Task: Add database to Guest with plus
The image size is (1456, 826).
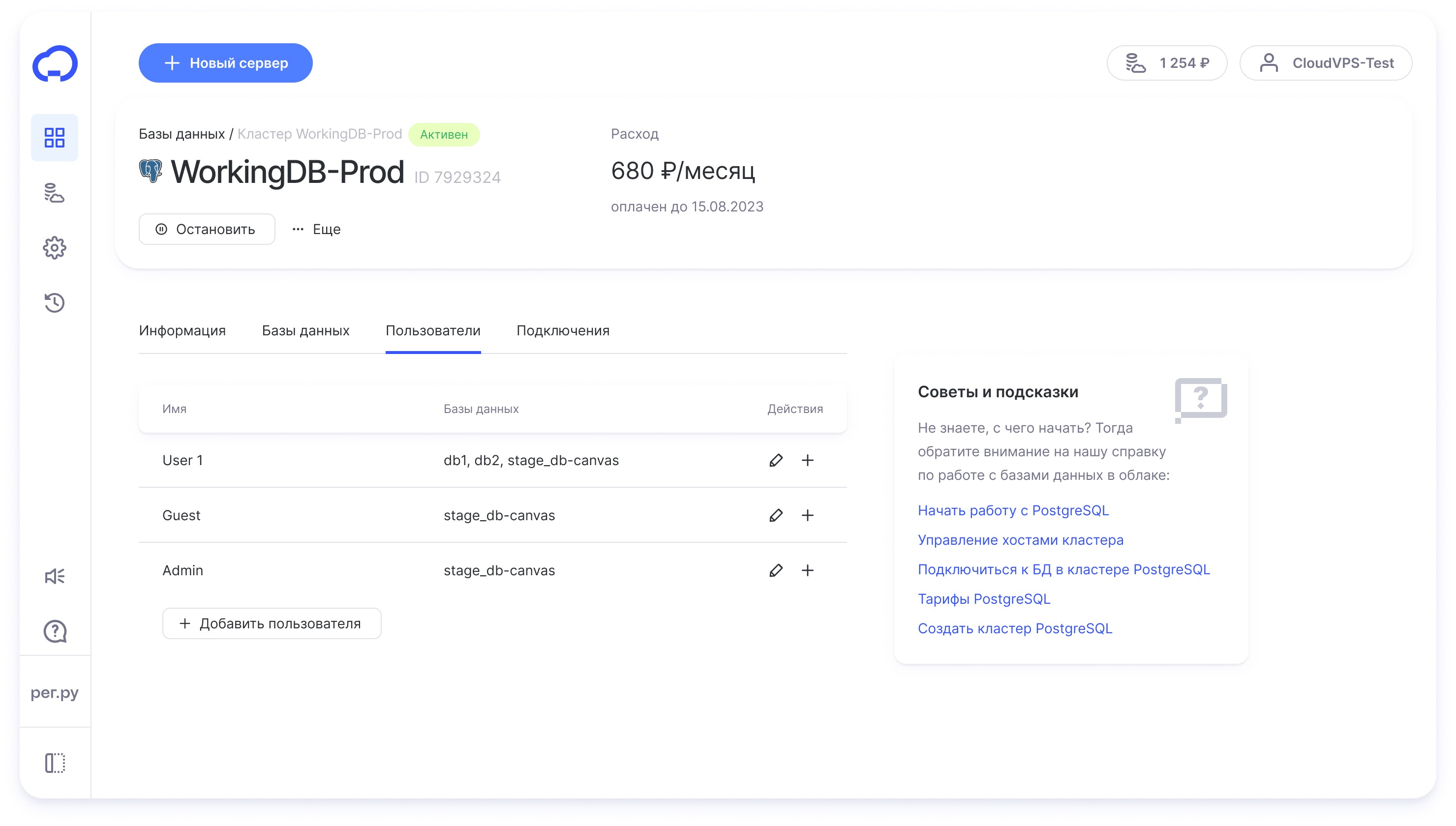Action: pyautogui.click(x=807, y=515)
